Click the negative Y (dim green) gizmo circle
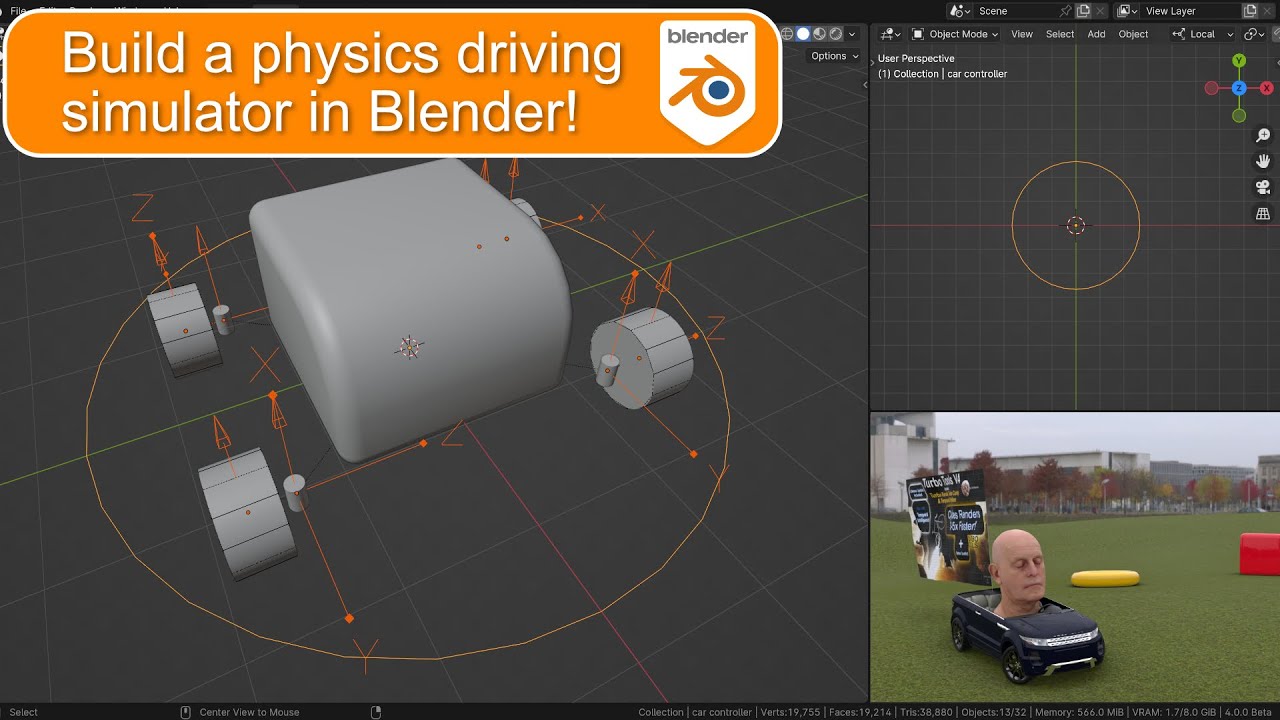The image size is (1280, 720). pyautogui.click(x=1239, y=116)
